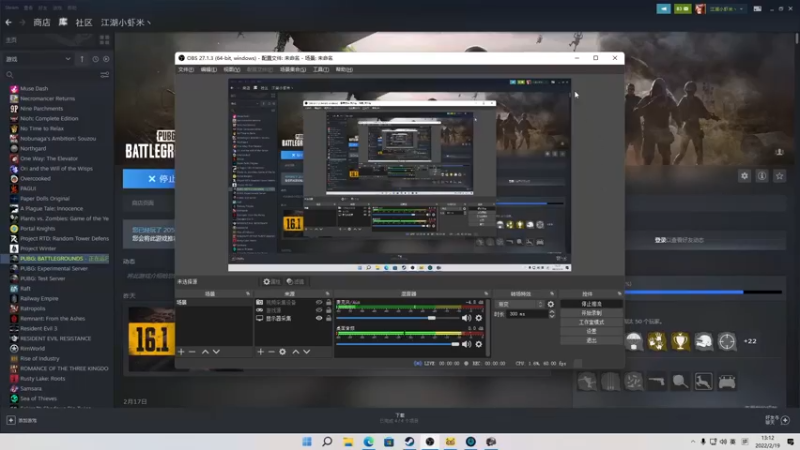Open 文件 menu in OBS menu bar
Screen dimensions: 800x450
[x=186, y=69]
